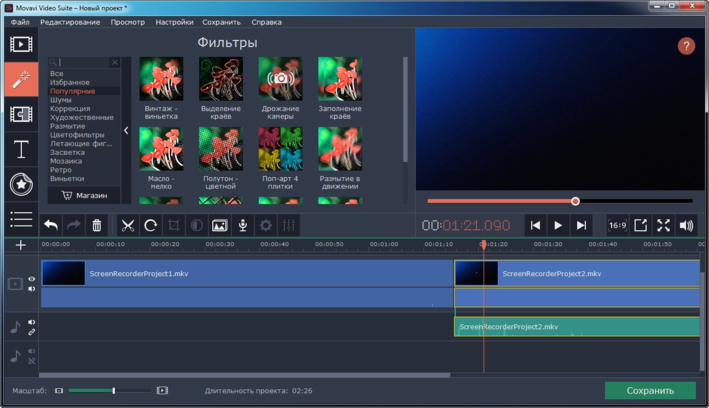Detach the preview window
This screenshot has width=709, height=408.
click(641, 225)
